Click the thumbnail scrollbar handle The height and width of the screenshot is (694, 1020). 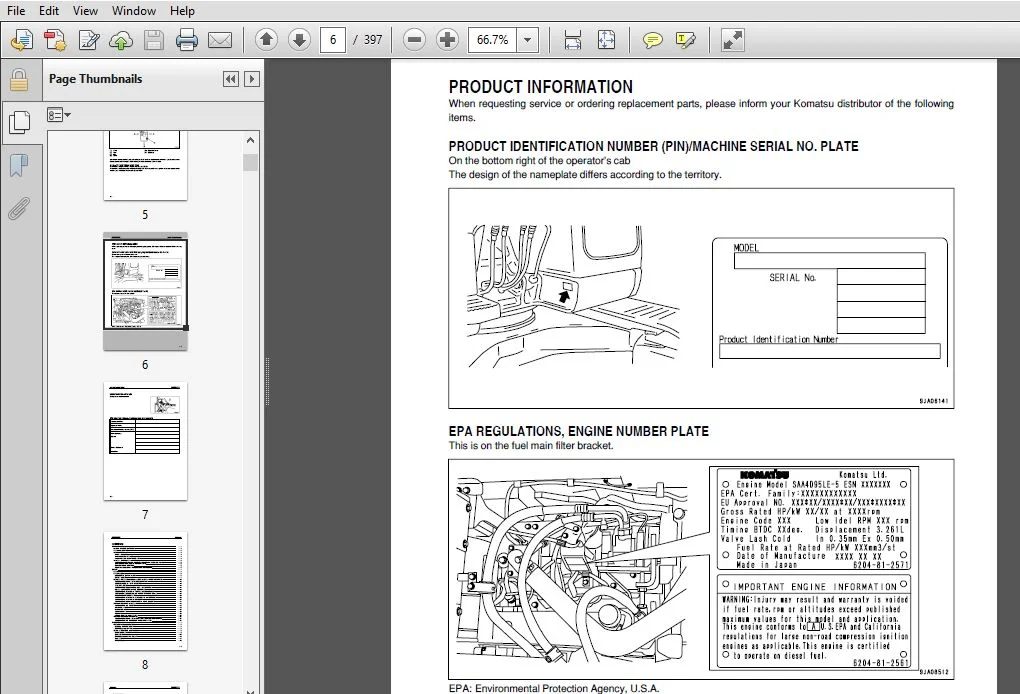pos(250,162)
